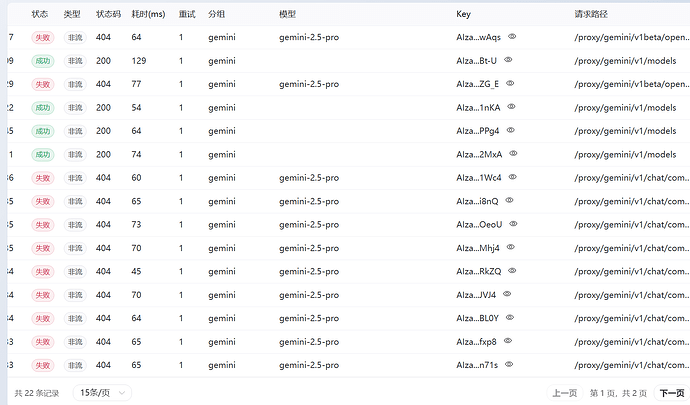Click the 成功 badge in the AIza...PPg4 row

[x=43, y=131]
